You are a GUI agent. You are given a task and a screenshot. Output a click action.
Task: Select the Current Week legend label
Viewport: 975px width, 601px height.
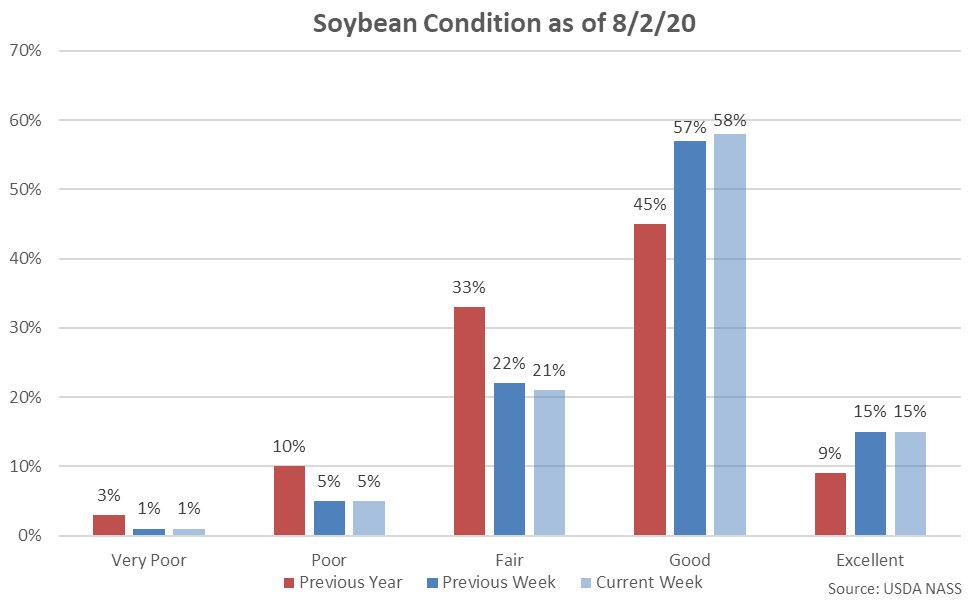(x=648, y=582)
